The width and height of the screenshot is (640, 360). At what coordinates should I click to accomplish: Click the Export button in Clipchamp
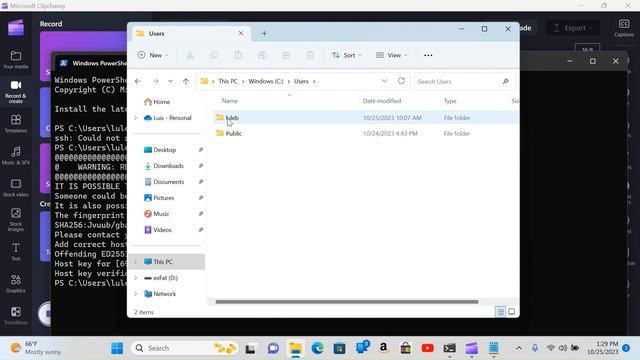573,28
